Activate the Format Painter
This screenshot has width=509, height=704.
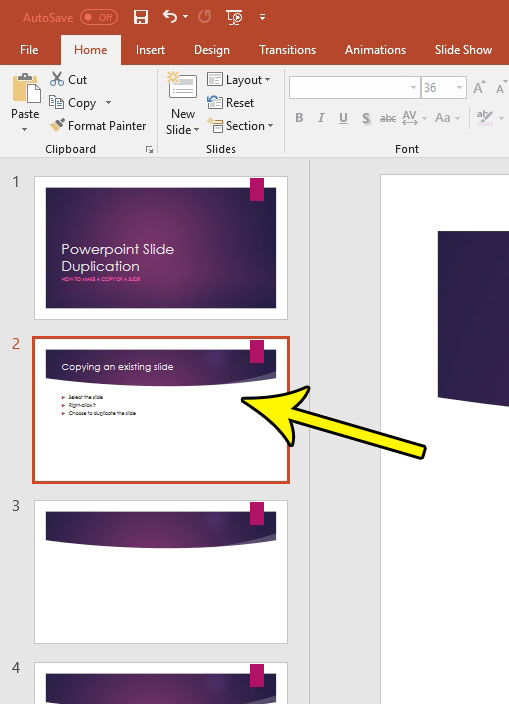[98, 126]
